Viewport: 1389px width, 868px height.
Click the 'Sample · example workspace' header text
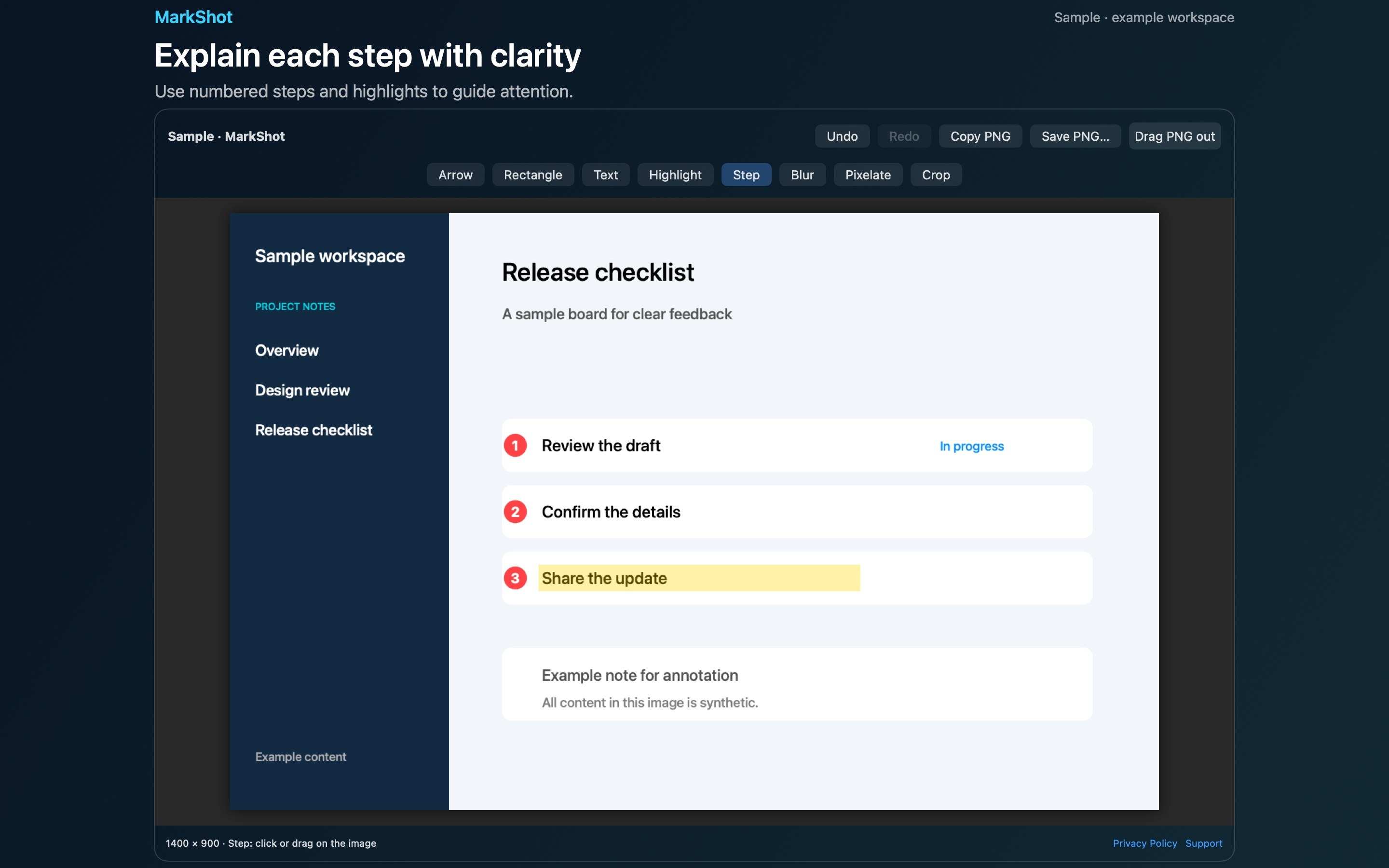(1144, 17)
